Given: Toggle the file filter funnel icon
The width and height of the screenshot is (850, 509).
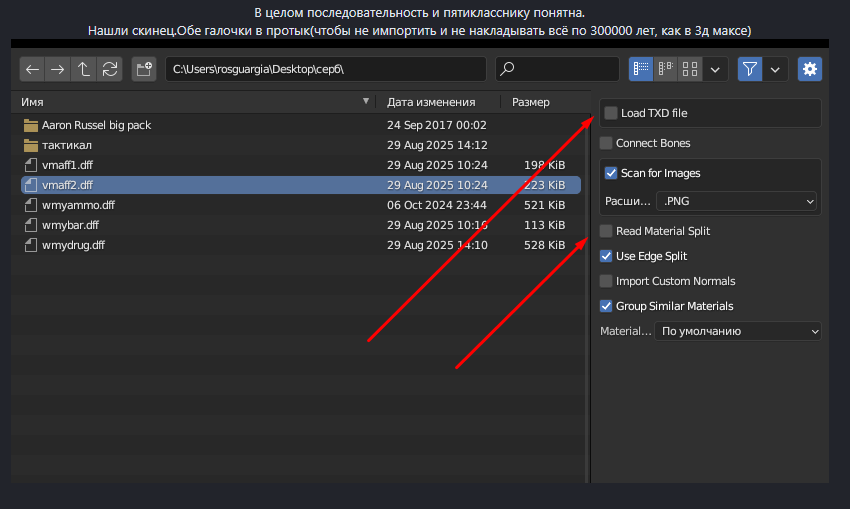Looking at the screenshot, I should coord(750,69).
